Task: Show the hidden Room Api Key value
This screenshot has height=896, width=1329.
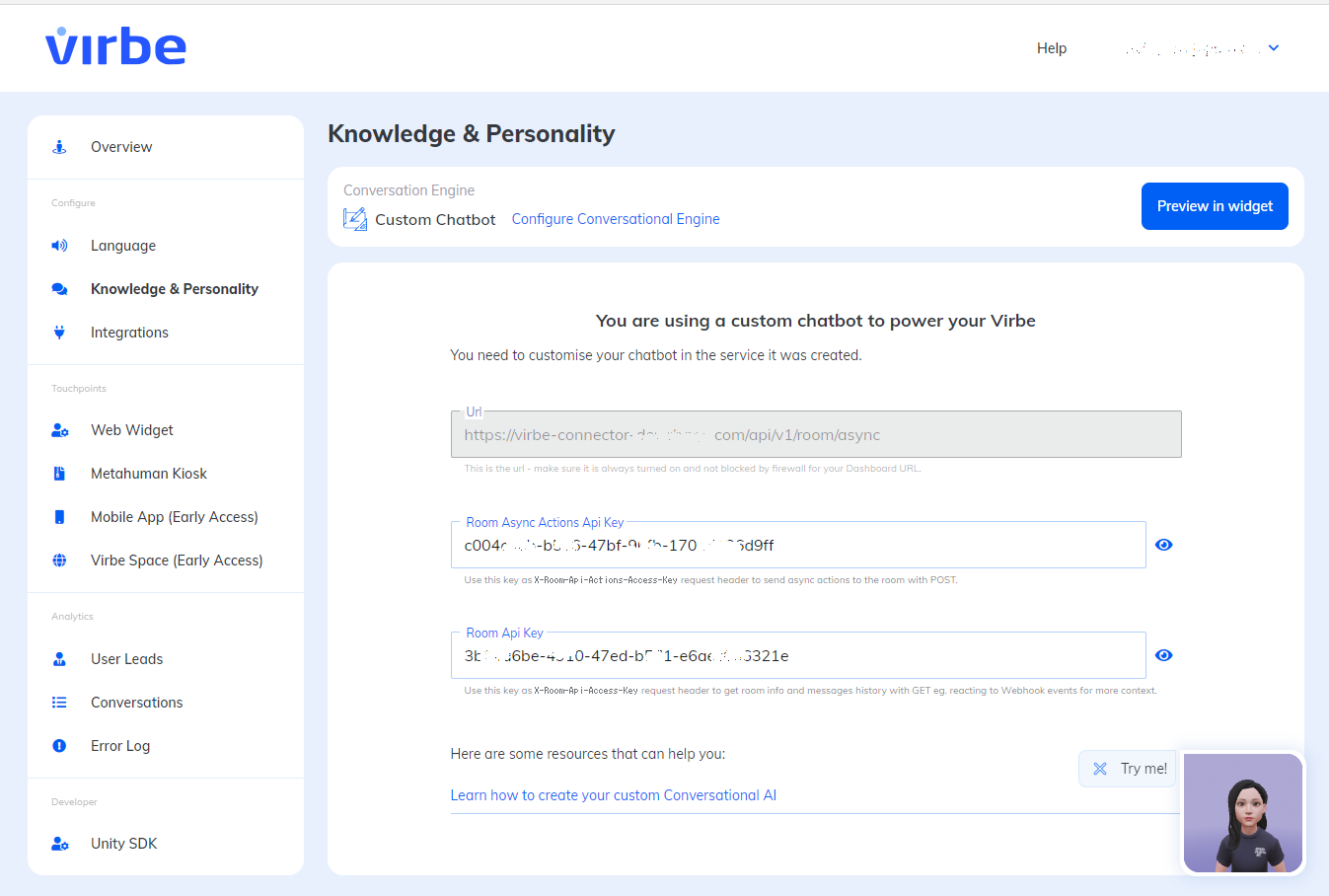Action: coord(1164,654)
